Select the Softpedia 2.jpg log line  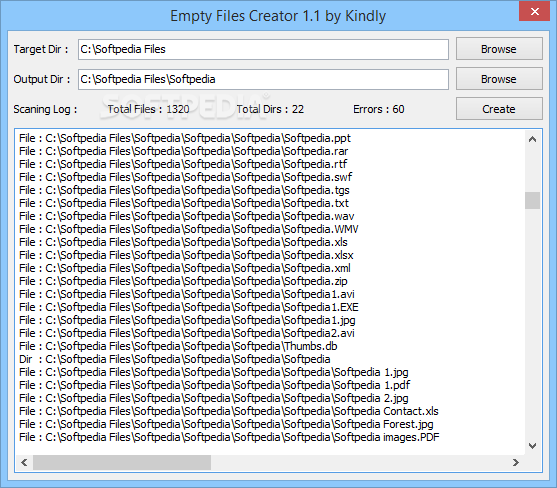(213, 398)
